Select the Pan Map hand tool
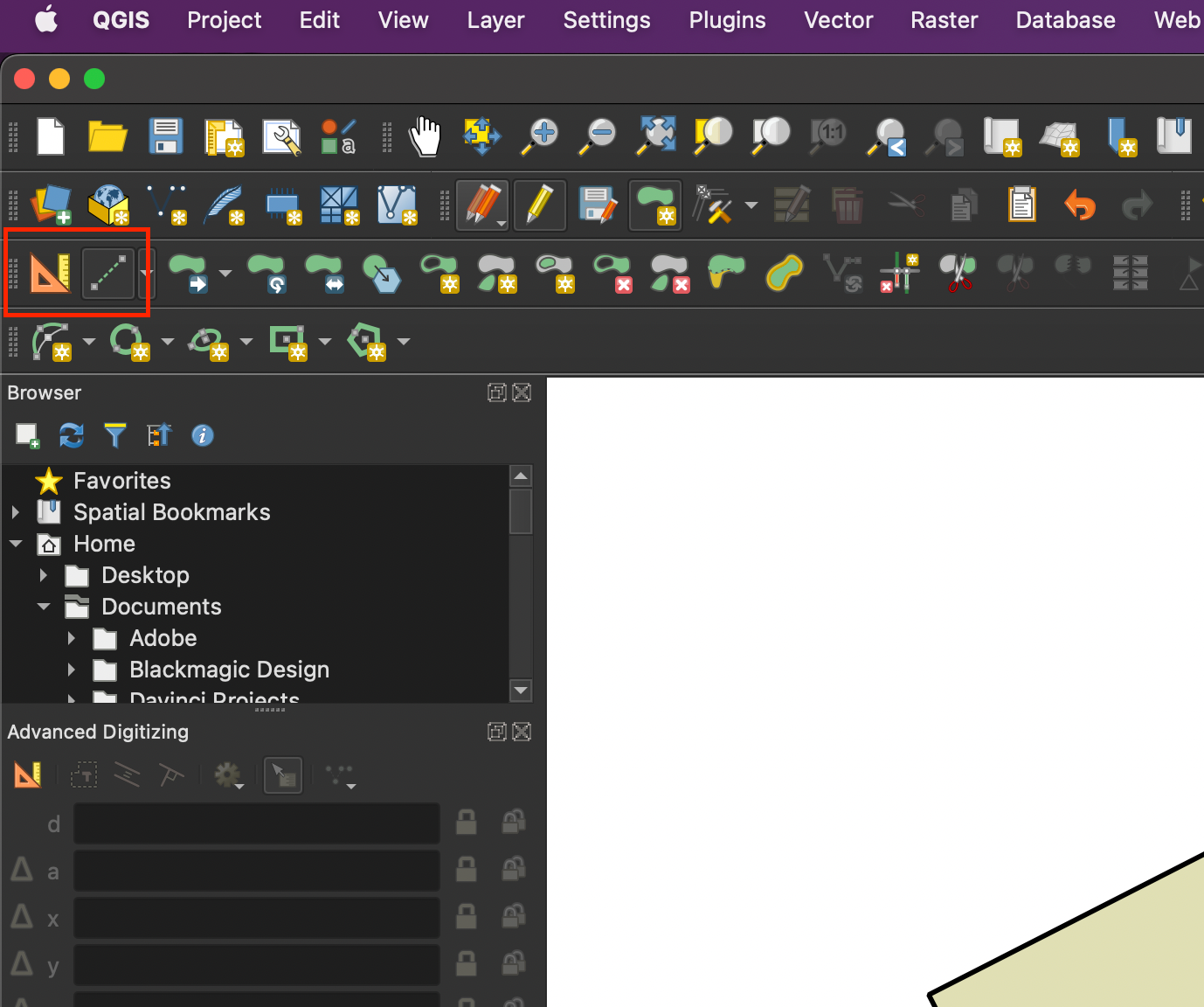The width and height of the screenshot is (1204, 1007). (x=426, y=136)
